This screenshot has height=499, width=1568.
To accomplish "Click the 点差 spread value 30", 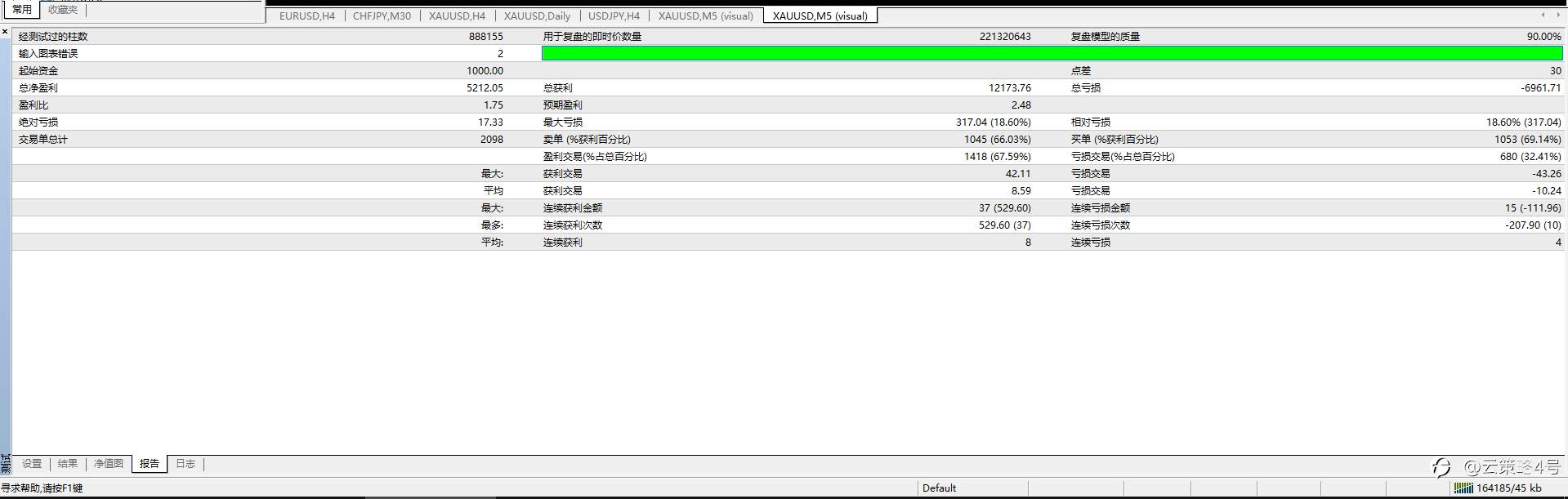I will (1556, 71).
